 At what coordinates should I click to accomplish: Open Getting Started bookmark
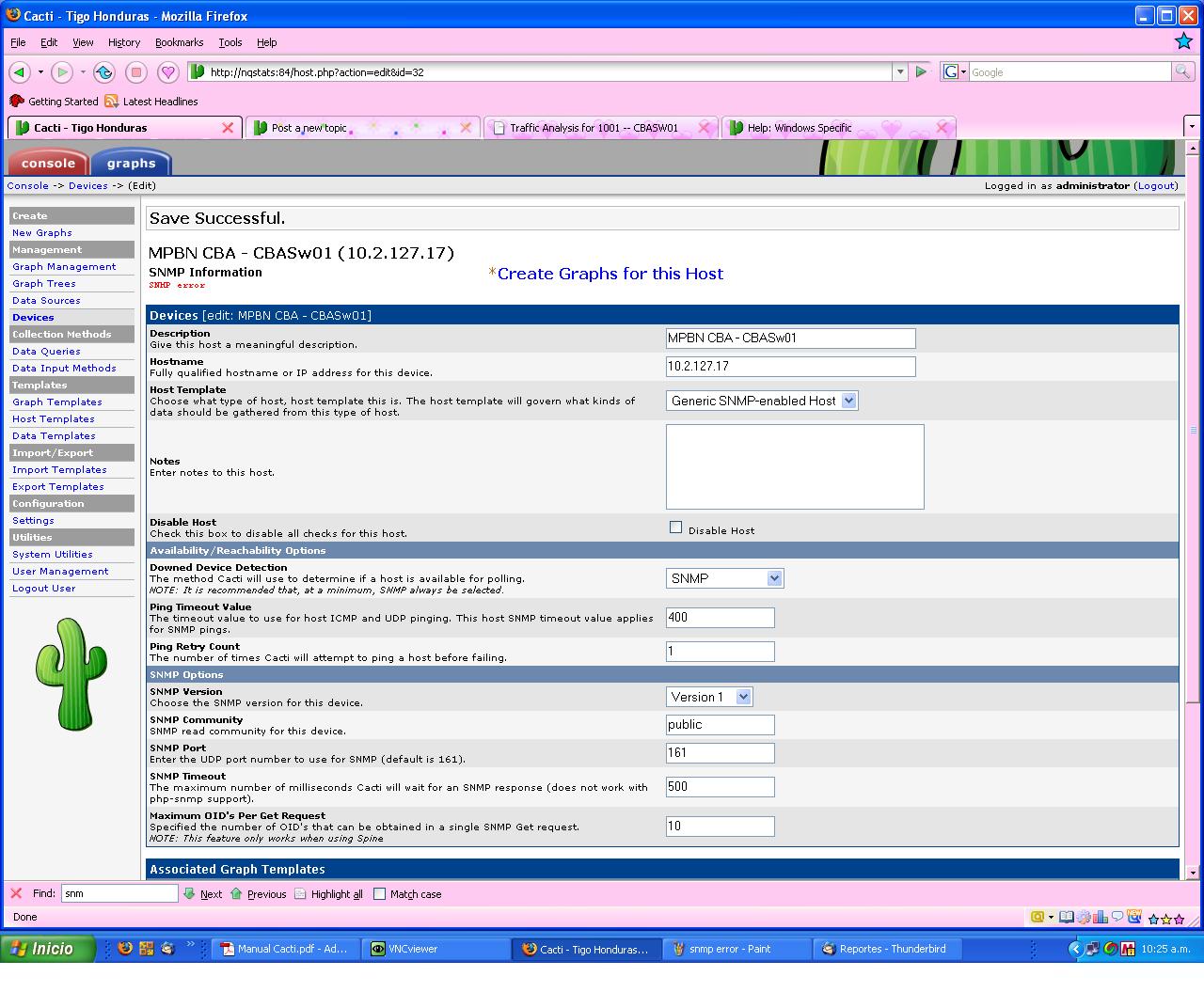coord(54,102)
